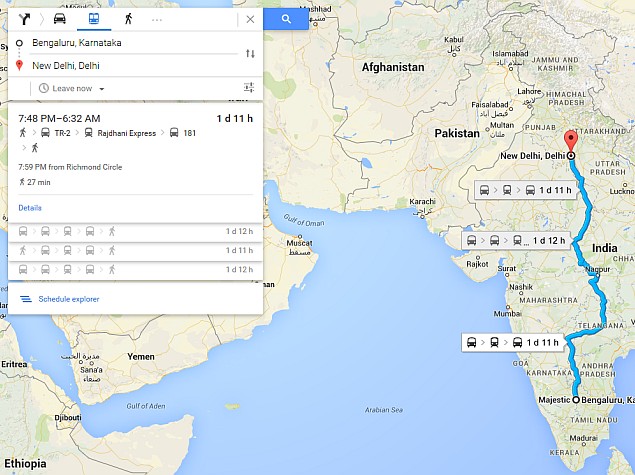The image size is (635, 475).
Task: Click the blue search button
Action: point(286,19)
